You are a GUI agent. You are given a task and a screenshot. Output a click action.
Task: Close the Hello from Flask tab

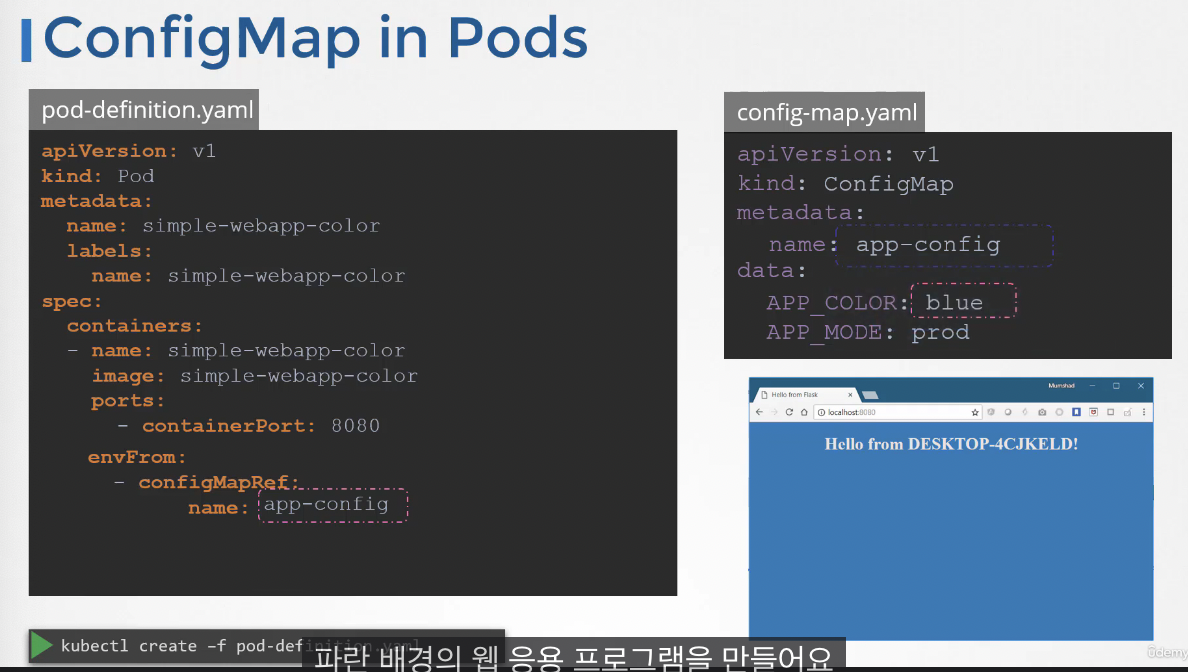850,395
